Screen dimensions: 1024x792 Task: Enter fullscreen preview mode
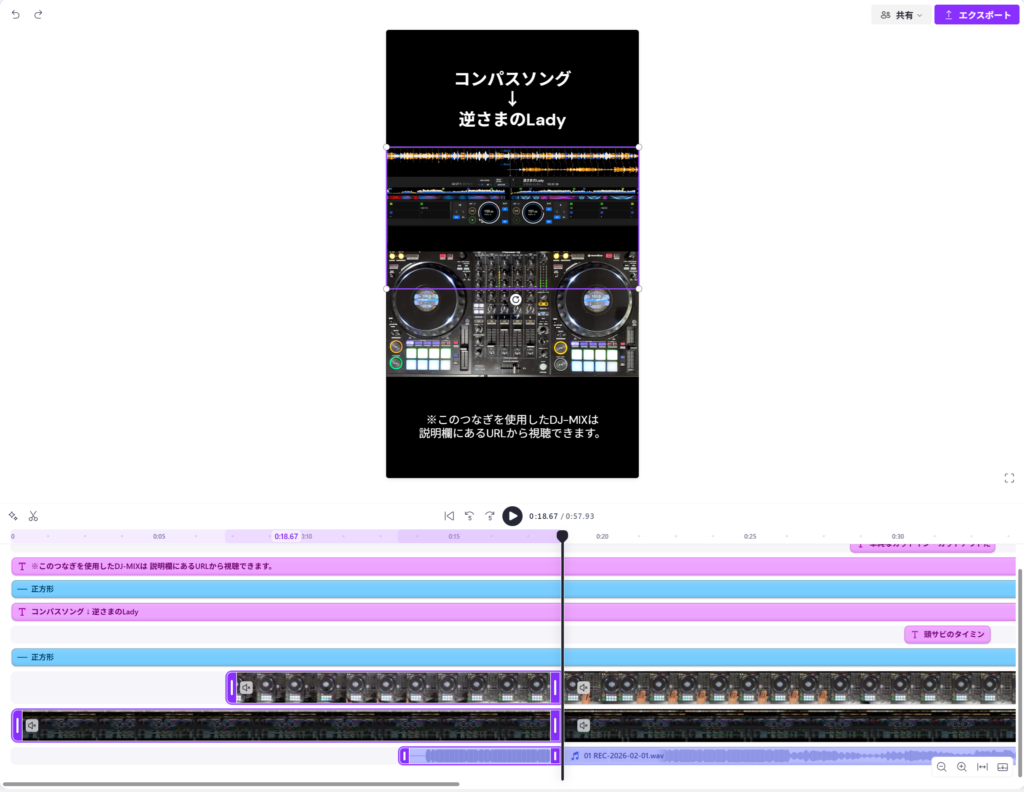point(1009,478)
